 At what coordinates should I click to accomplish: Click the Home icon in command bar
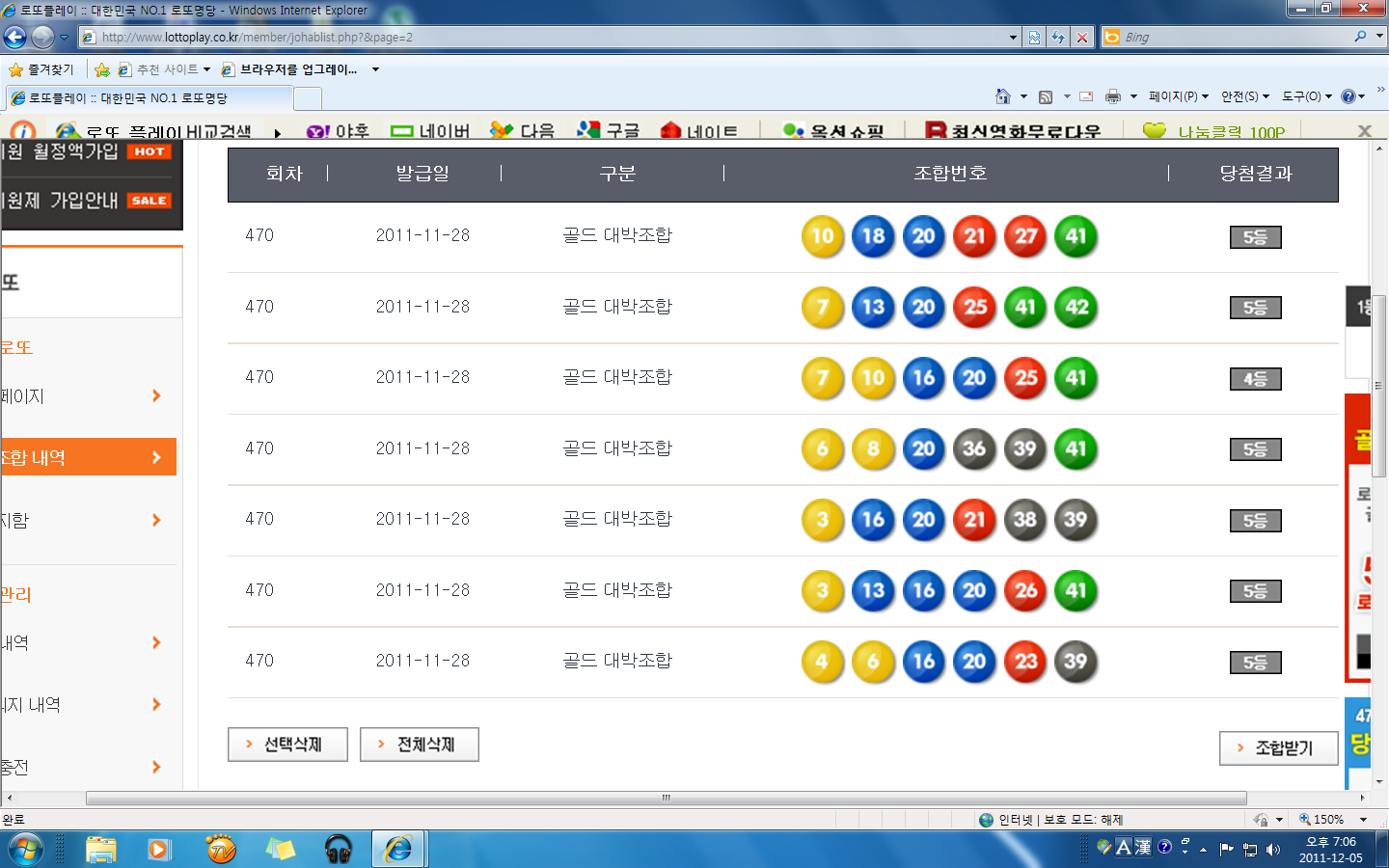(x=1003, y=96)
